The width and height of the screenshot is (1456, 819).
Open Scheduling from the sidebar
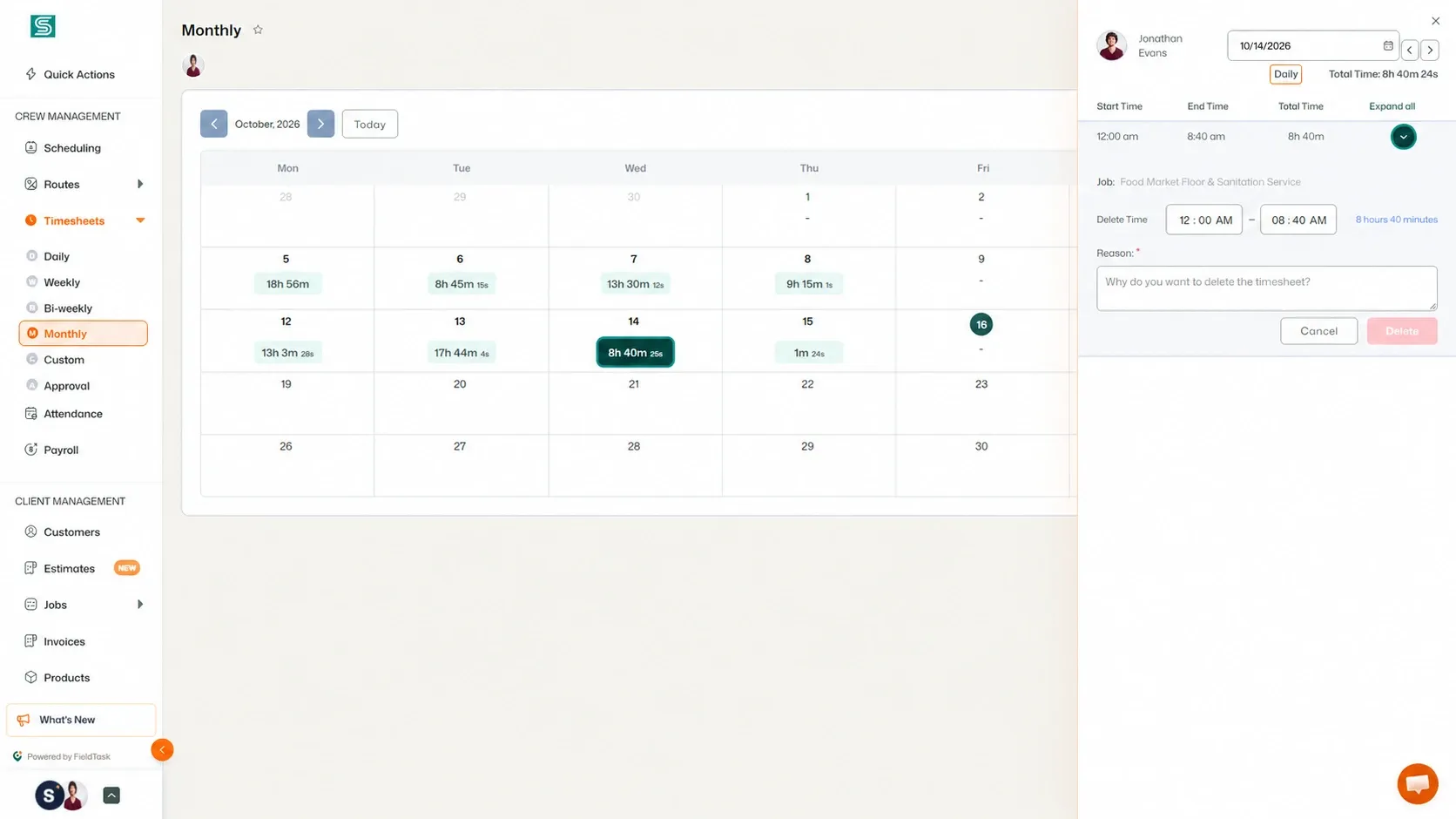tap(72, 148)
